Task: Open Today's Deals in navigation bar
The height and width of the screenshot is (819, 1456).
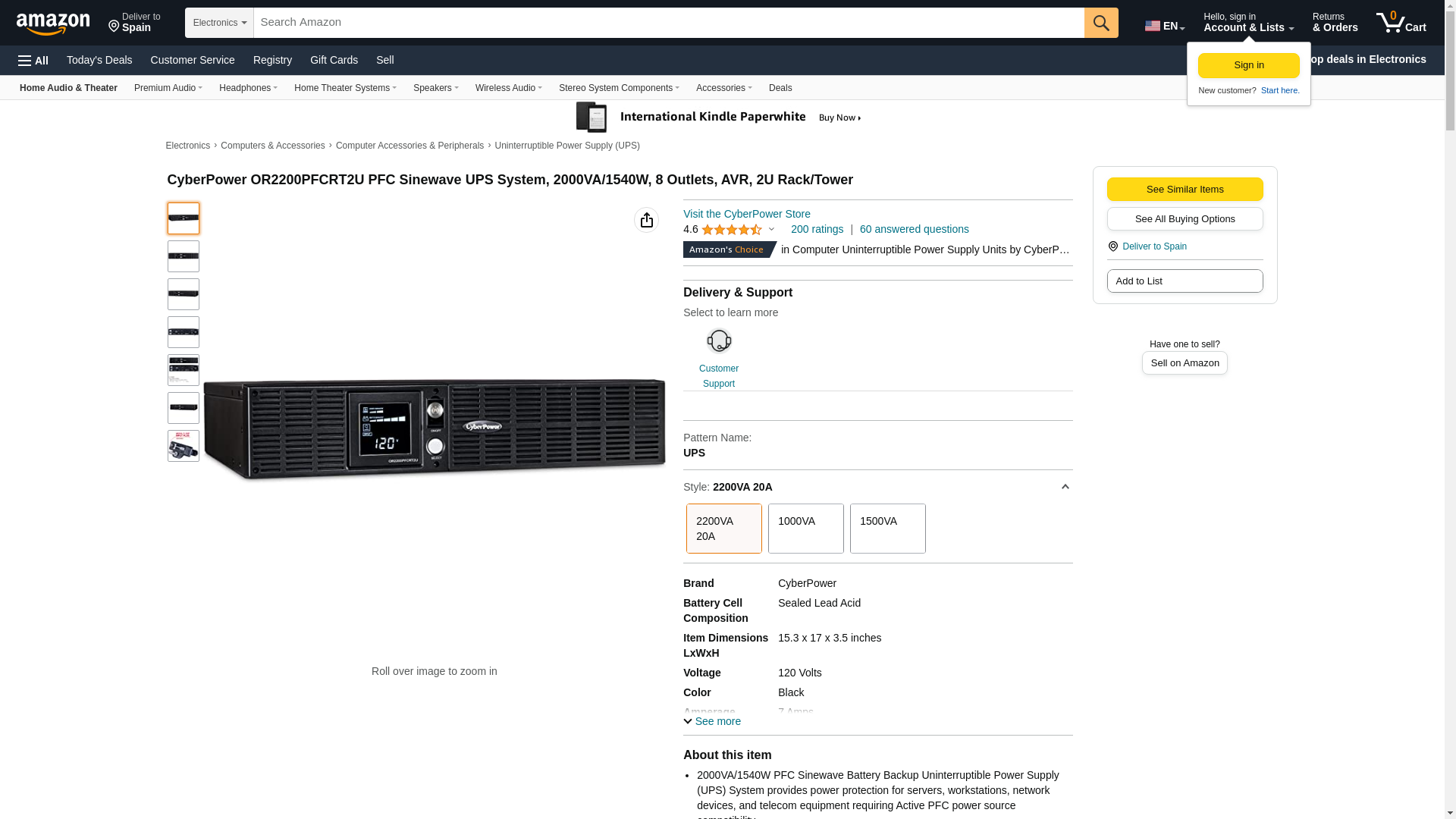Action: click(99, 60)
